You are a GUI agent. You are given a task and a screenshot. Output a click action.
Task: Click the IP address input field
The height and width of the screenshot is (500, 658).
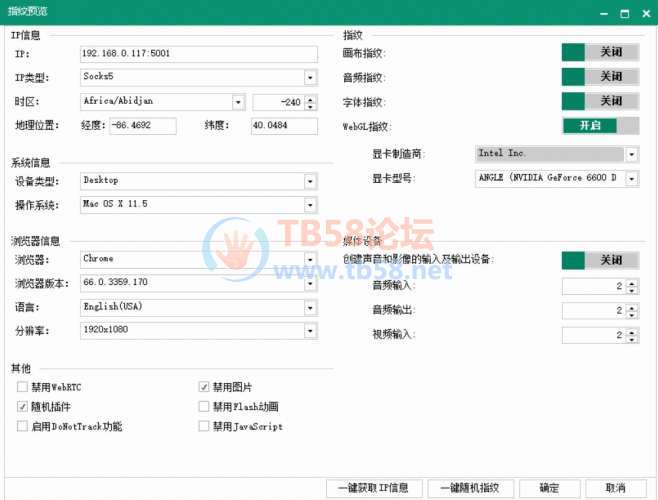click(x=199, y=54)
